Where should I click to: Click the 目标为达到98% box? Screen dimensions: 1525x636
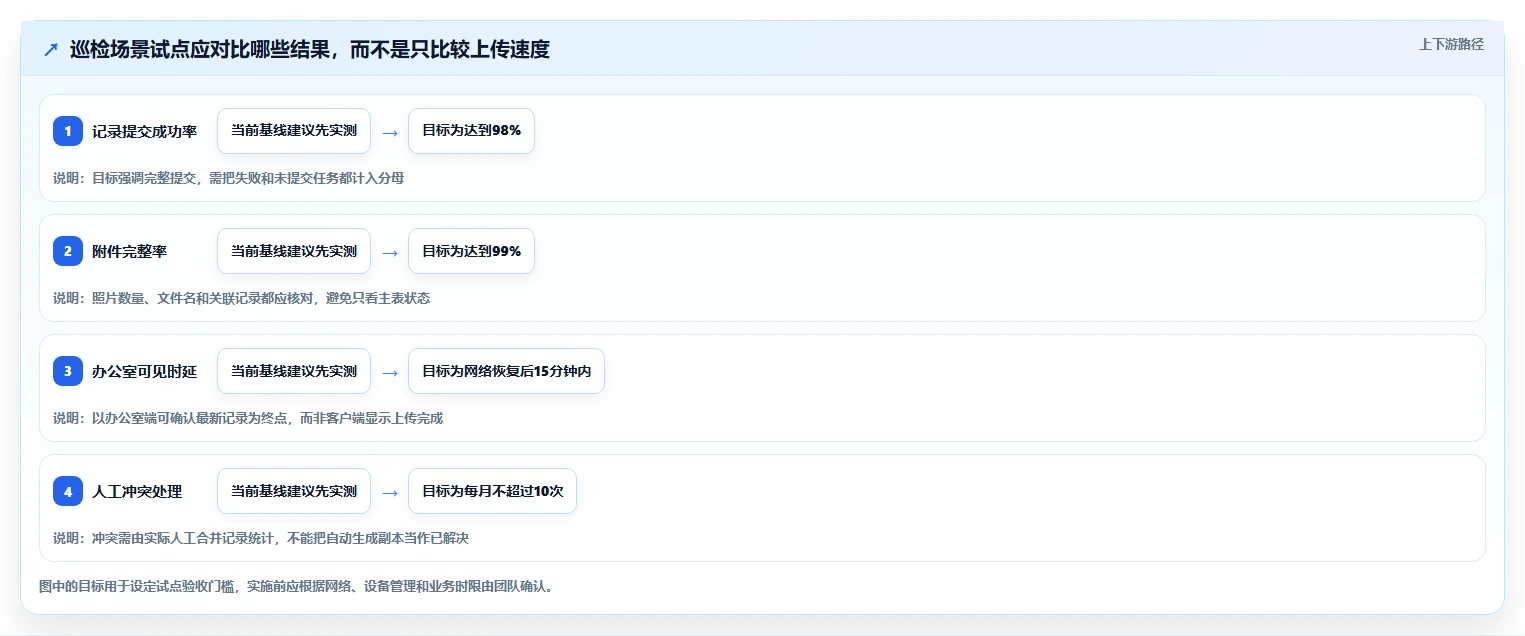(471, 131)
